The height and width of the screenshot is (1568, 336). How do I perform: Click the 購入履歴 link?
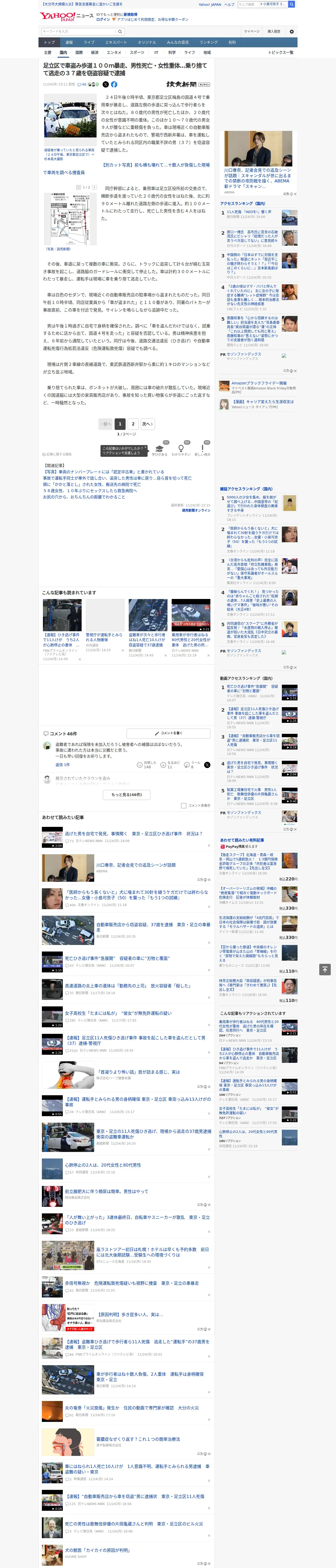pyautogui.click(x=274, y=31)
